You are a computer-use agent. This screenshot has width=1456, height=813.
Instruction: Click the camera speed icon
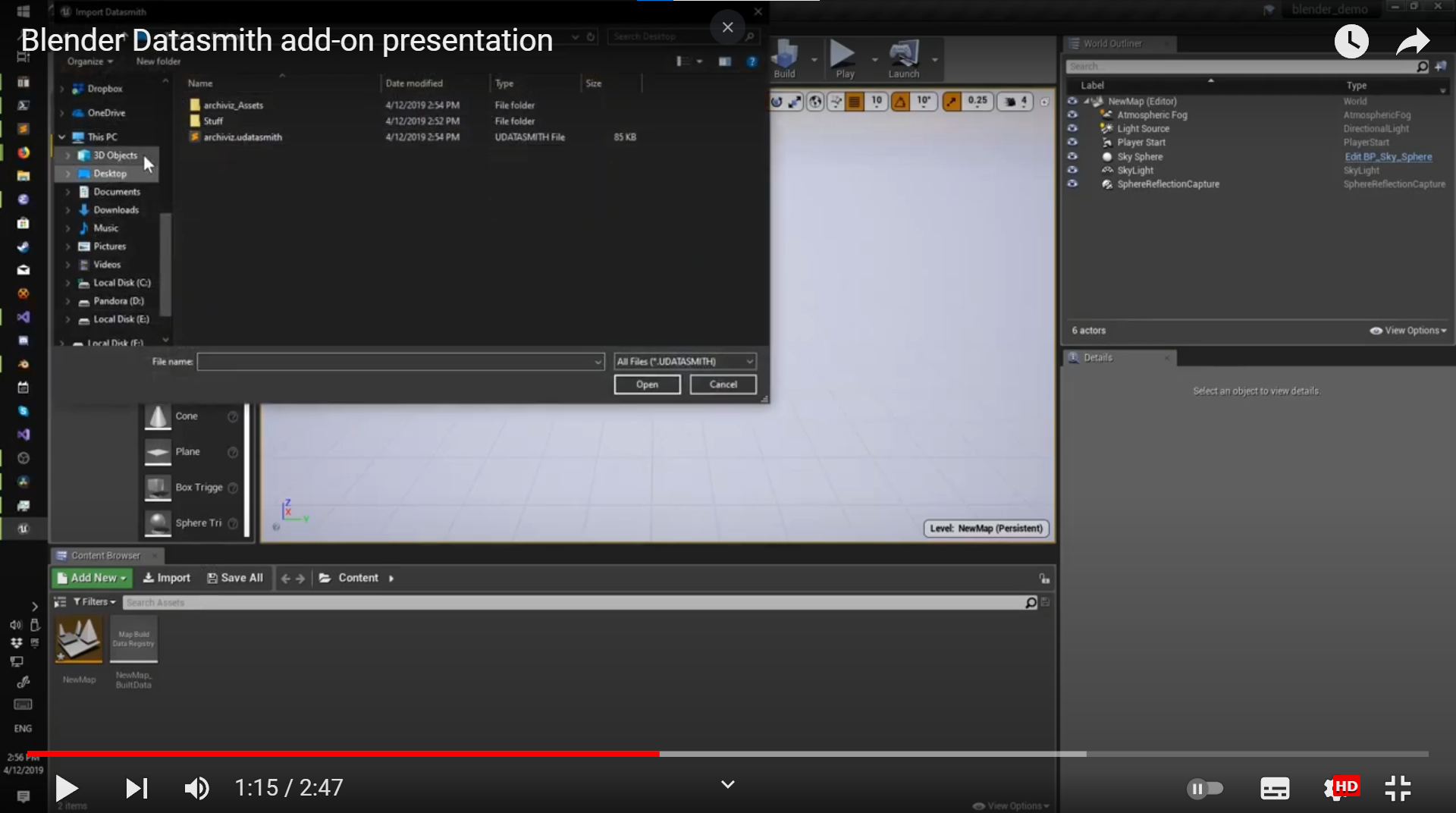tap(1012, 101)
